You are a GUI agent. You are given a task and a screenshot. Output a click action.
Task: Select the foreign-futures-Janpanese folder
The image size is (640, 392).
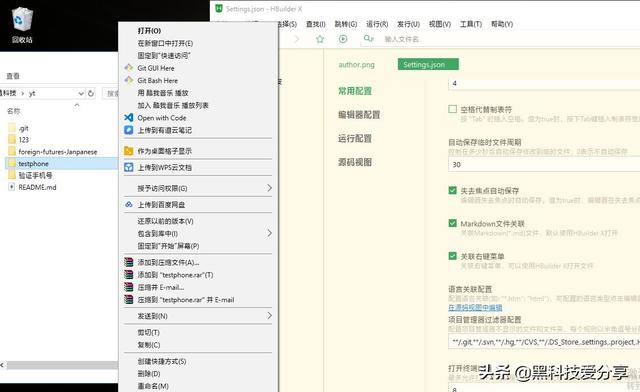58,151
